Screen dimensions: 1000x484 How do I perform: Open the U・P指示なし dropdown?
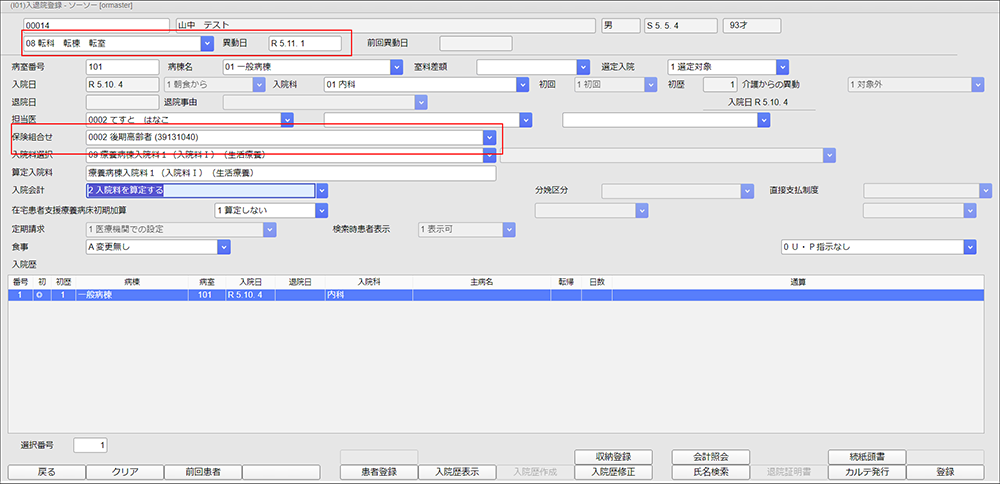pyautogui.click(x=969, y=247)
